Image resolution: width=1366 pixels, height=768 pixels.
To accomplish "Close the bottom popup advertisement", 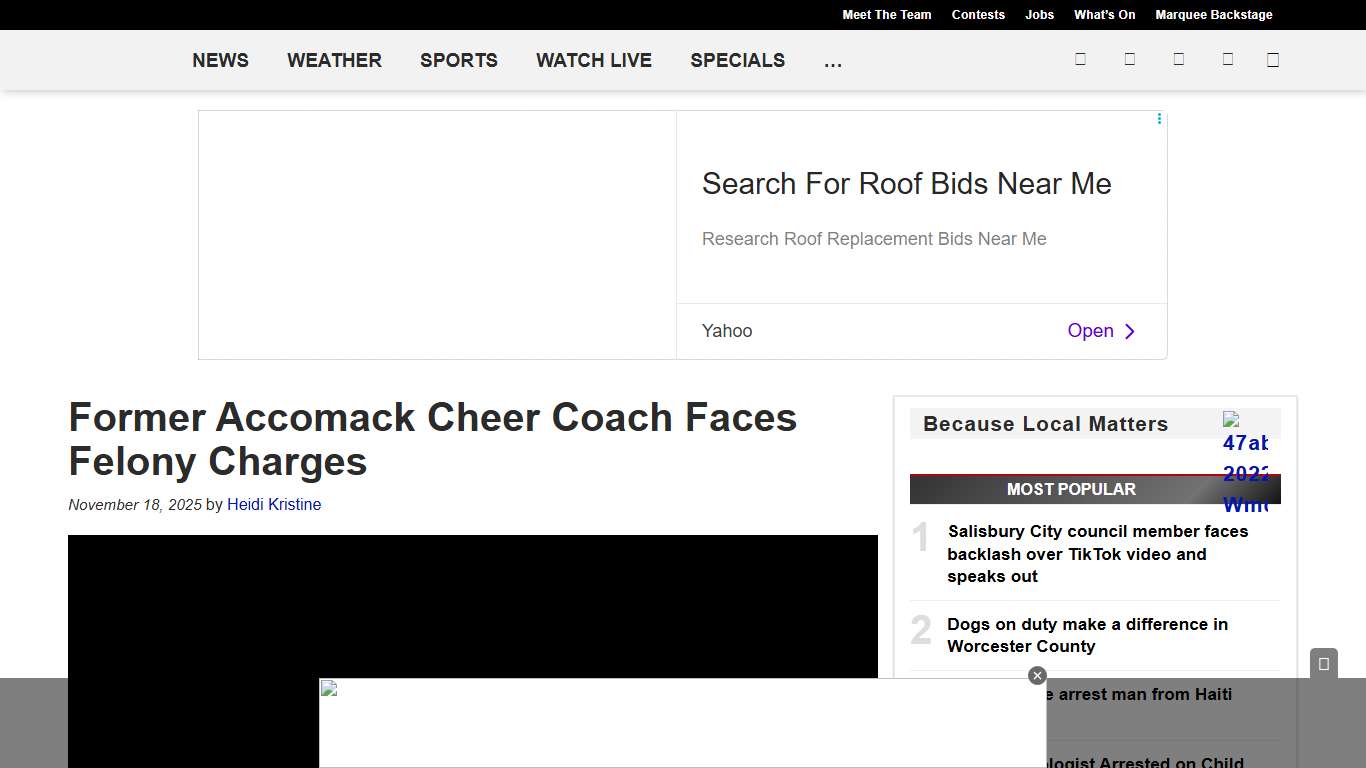I will [x=1037, y=675].
